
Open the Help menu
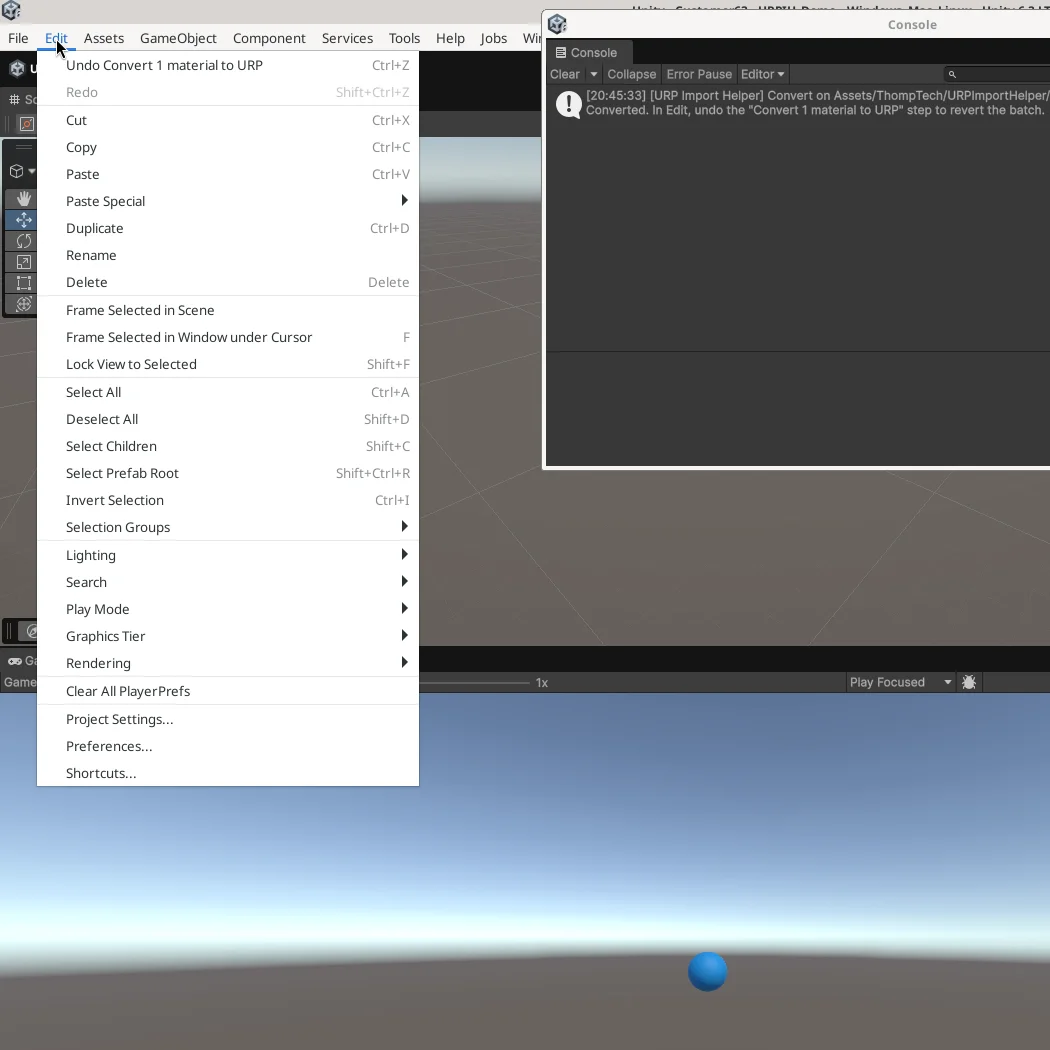coord(450,38)
